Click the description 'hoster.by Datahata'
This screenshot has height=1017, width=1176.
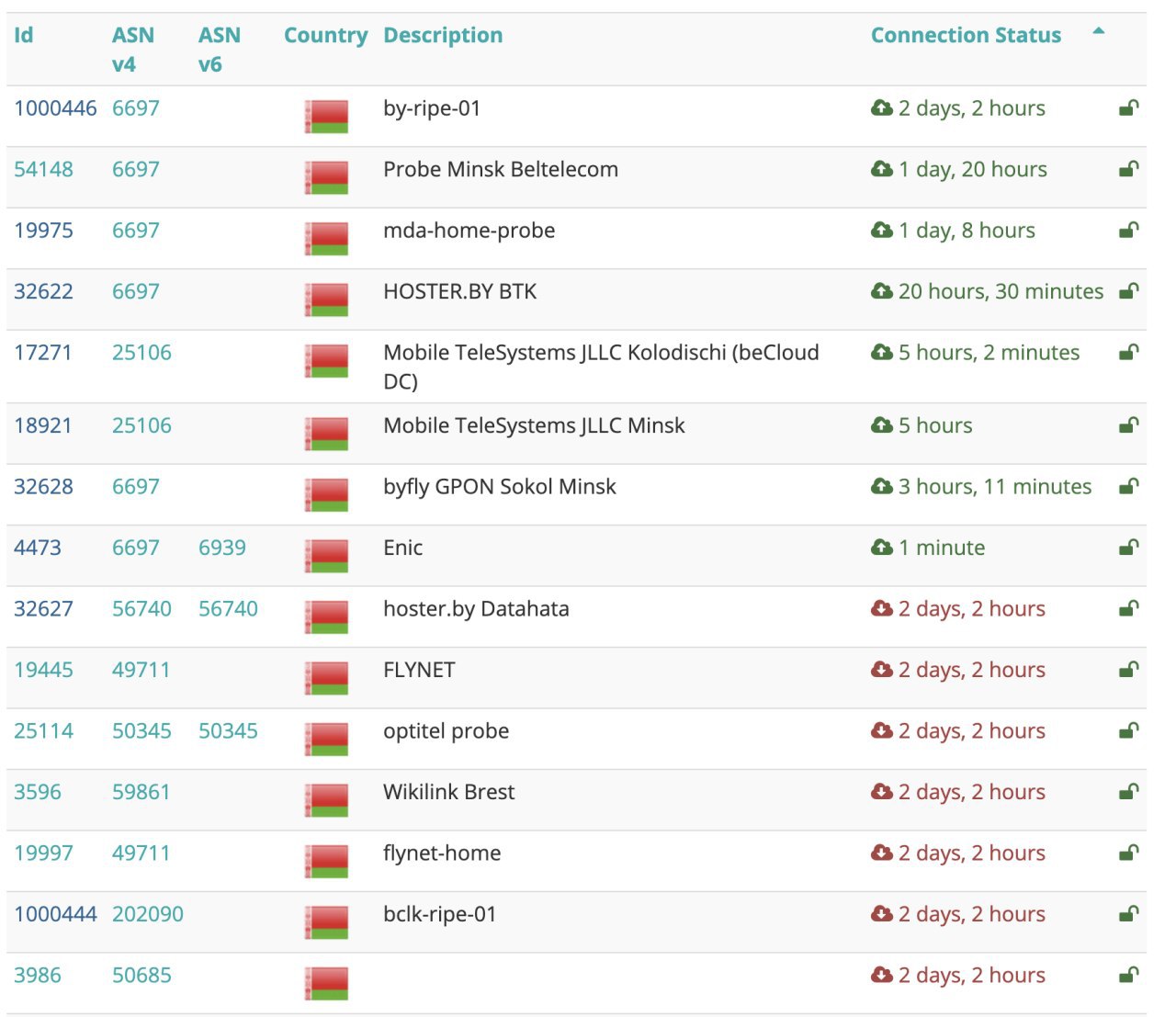(x=476, y=609)
